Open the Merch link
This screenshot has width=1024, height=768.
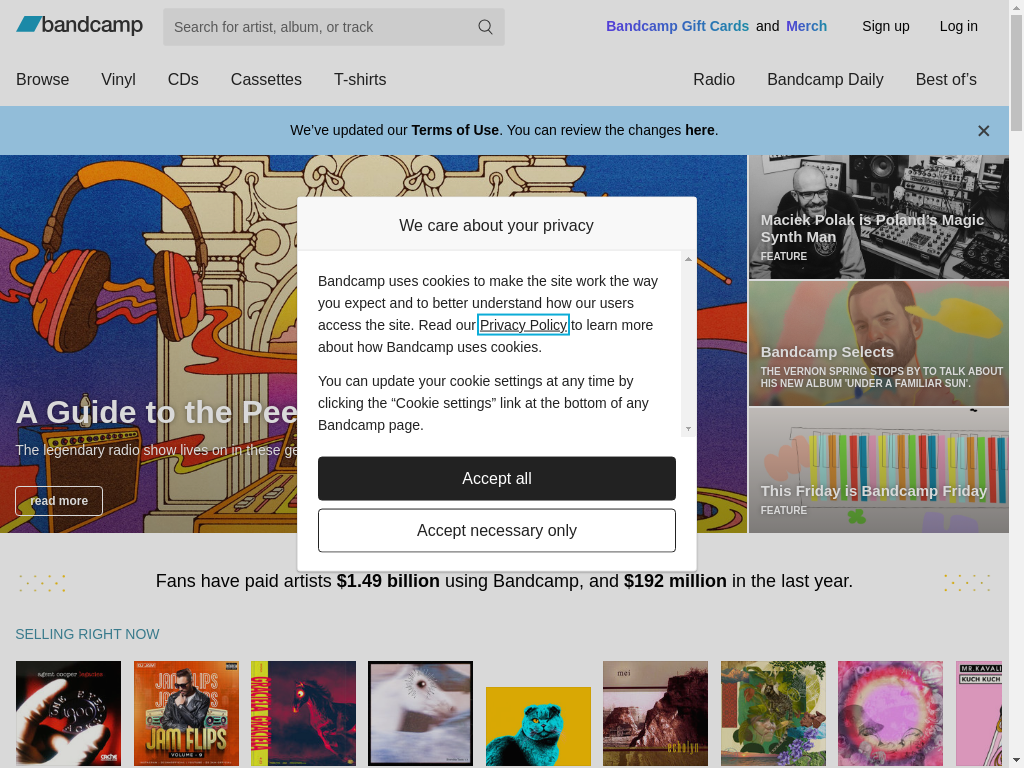tap(807, 26)
